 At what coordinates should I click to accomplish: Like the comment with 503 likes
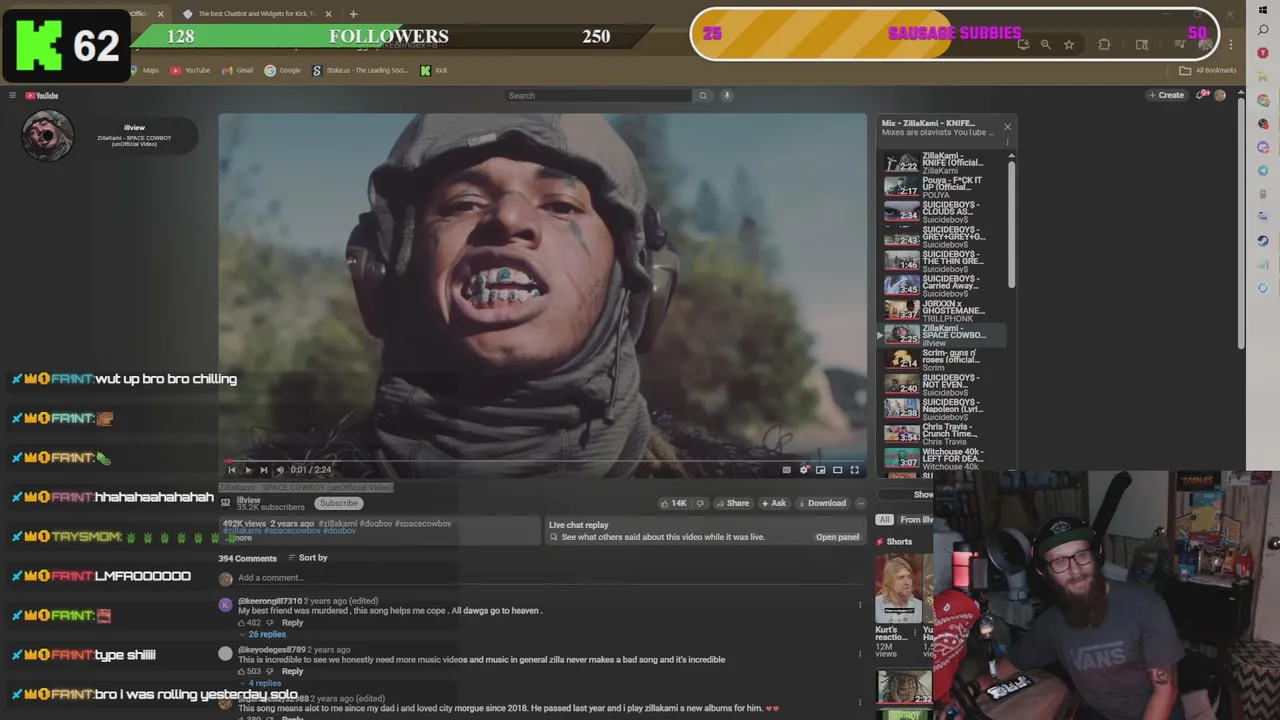pos(241,672)
